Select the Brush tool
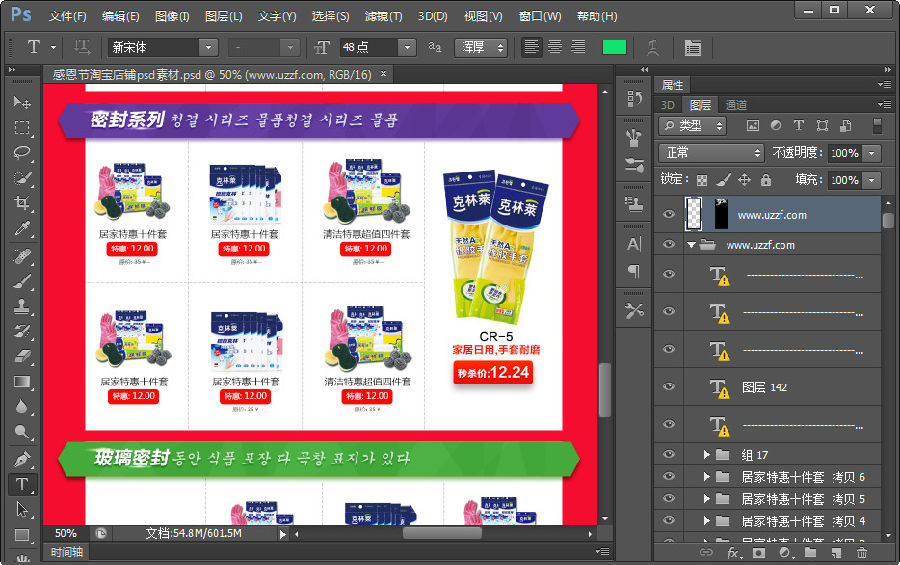This screenshot has height=565, width=900. (x=22, y=281)
